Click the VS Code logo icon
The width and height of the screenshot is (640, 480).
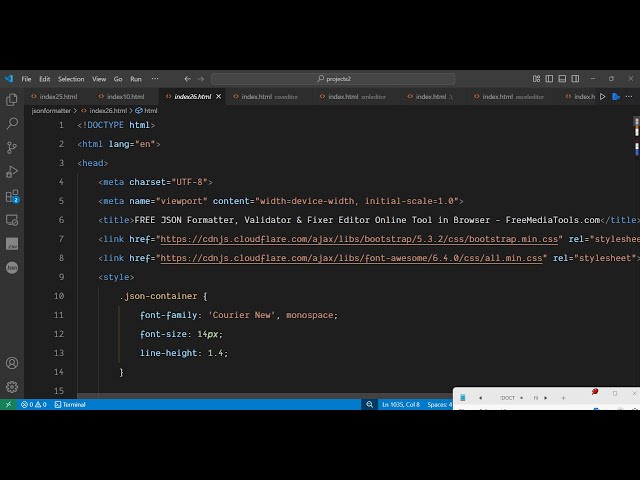pos(9,79)
